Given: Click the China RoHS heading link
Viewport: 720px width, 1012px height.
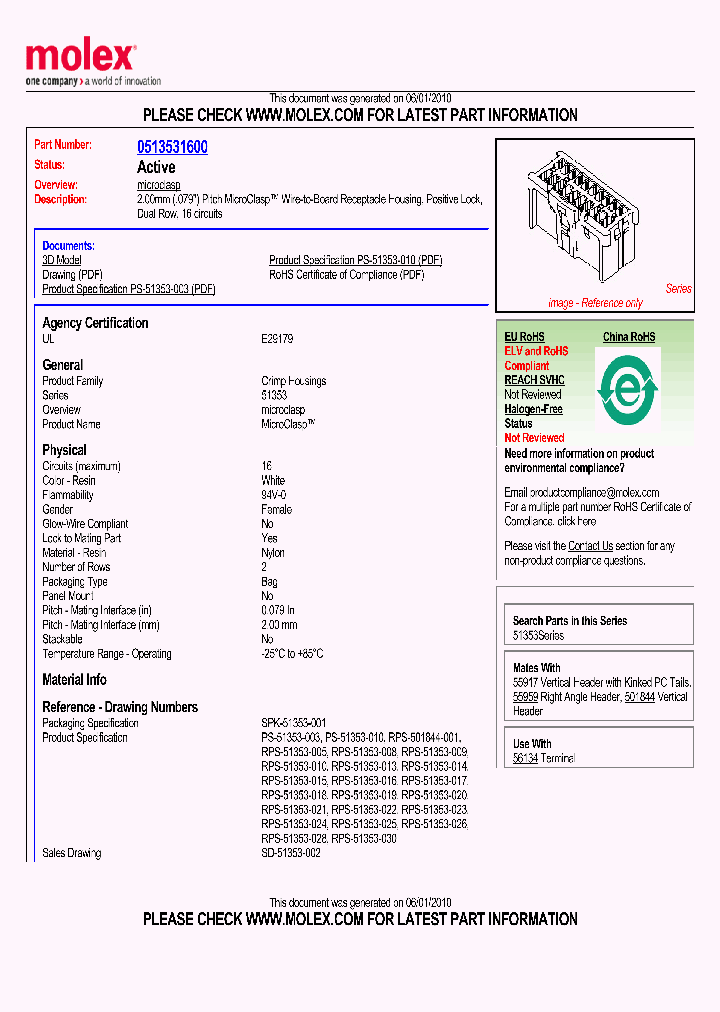Looking at the screenshot, I should pyautogui.click(x=629, y=337).
